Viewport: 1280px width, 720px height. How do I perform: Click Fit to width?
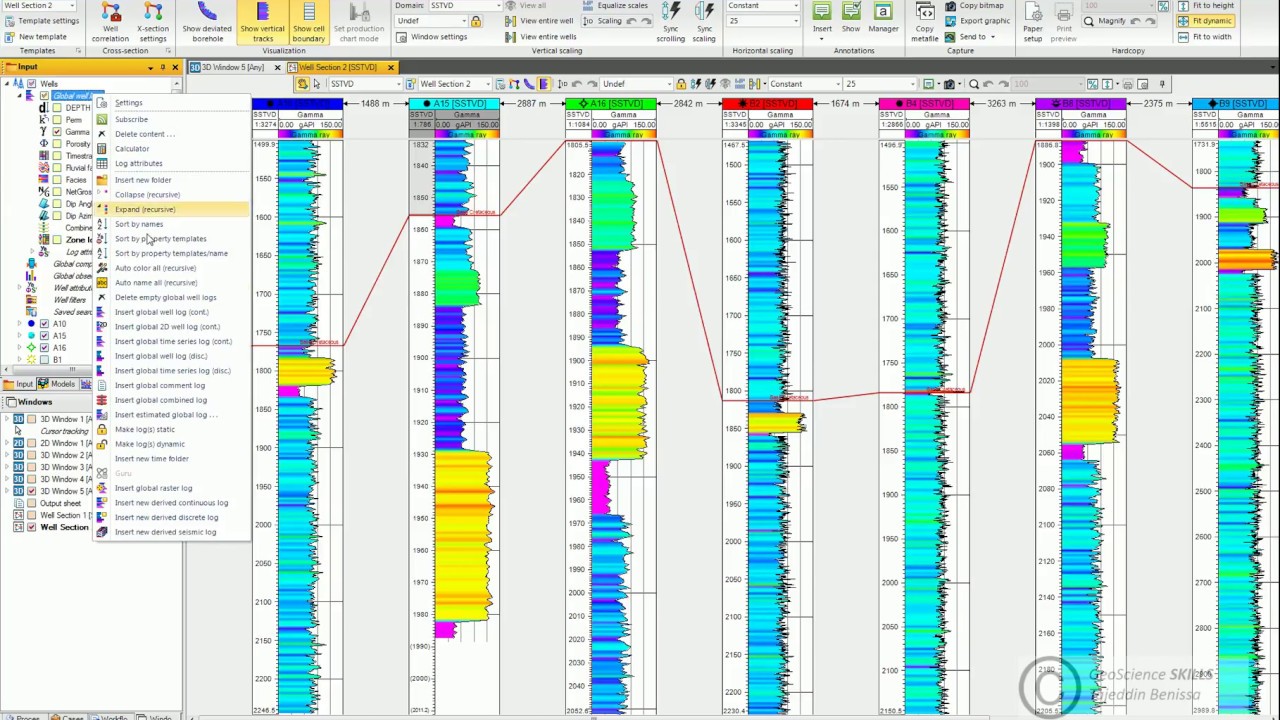point(1205,36)
